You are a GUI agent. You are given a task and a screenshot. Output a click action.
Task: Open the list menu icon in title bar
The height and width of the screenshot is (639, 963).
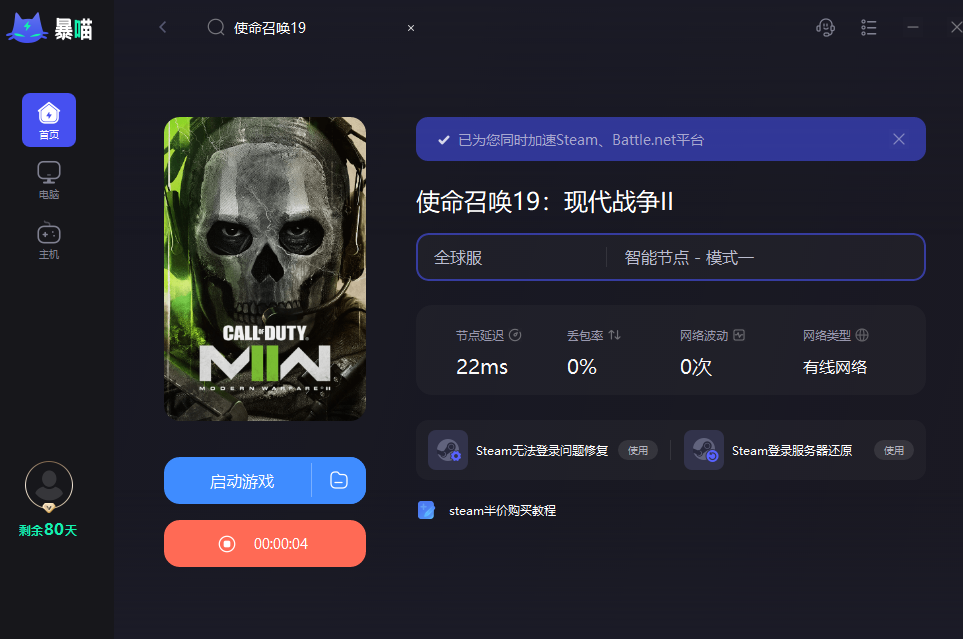[868, 28]
